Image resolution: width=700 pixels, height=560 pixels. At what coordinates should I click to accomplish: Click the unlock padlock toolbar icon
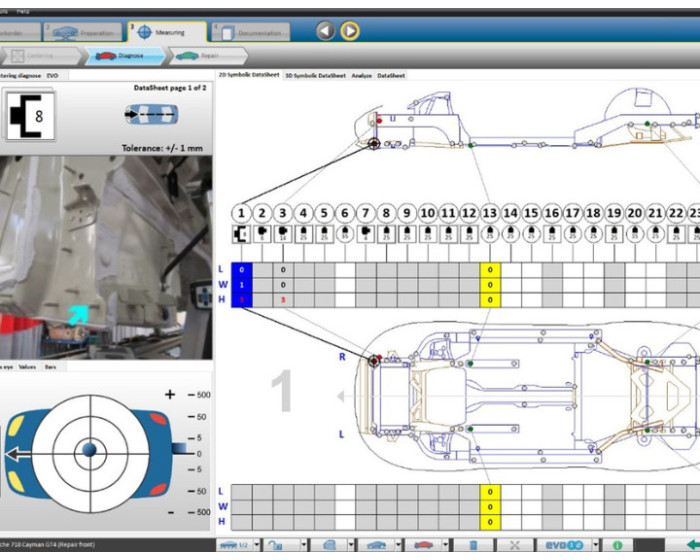click(x=275, y=545)
